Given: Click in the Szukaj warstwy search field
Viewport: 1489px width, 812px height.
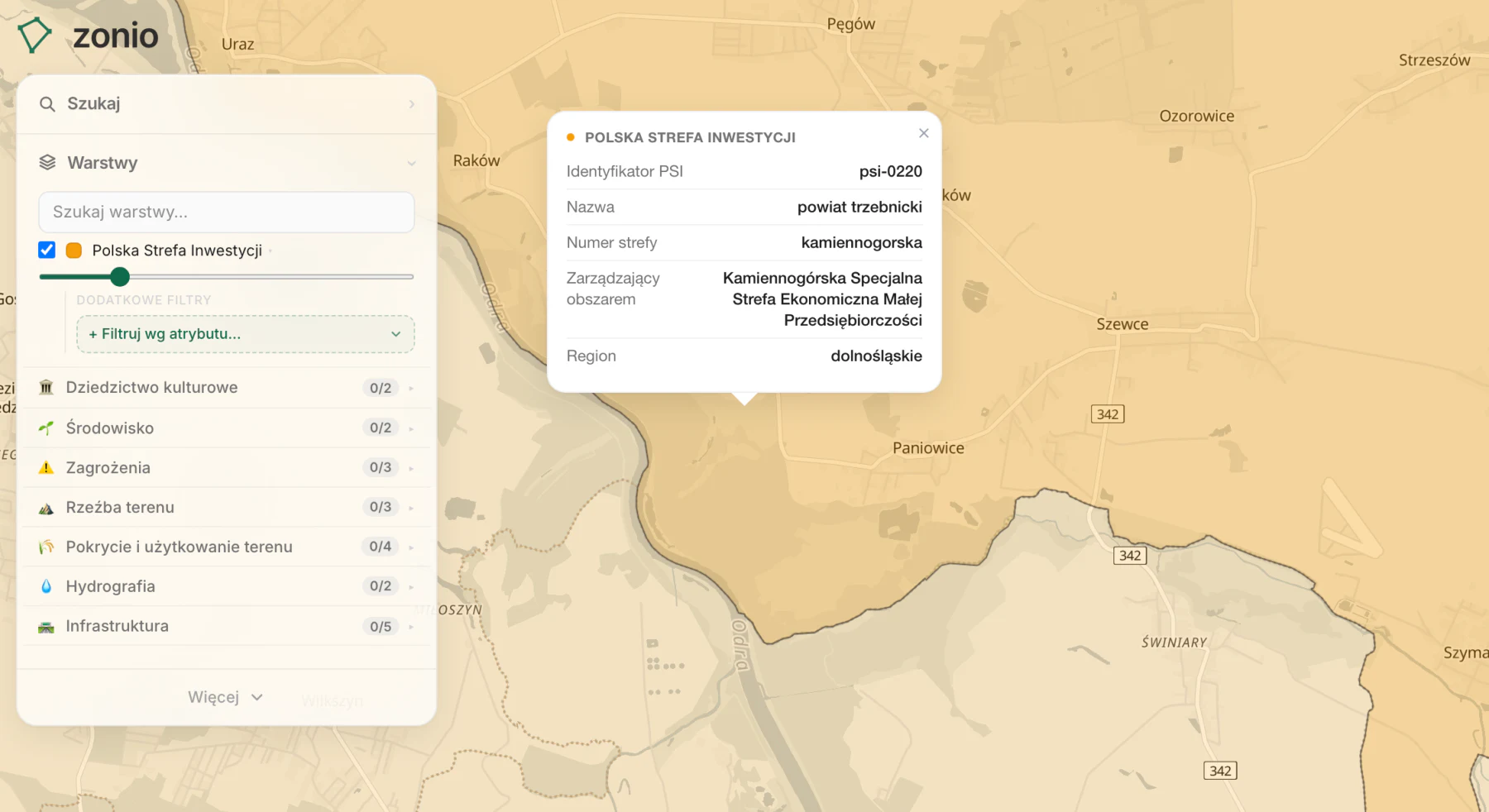Looking at the screenshot, I should click(x=227, y=212).
